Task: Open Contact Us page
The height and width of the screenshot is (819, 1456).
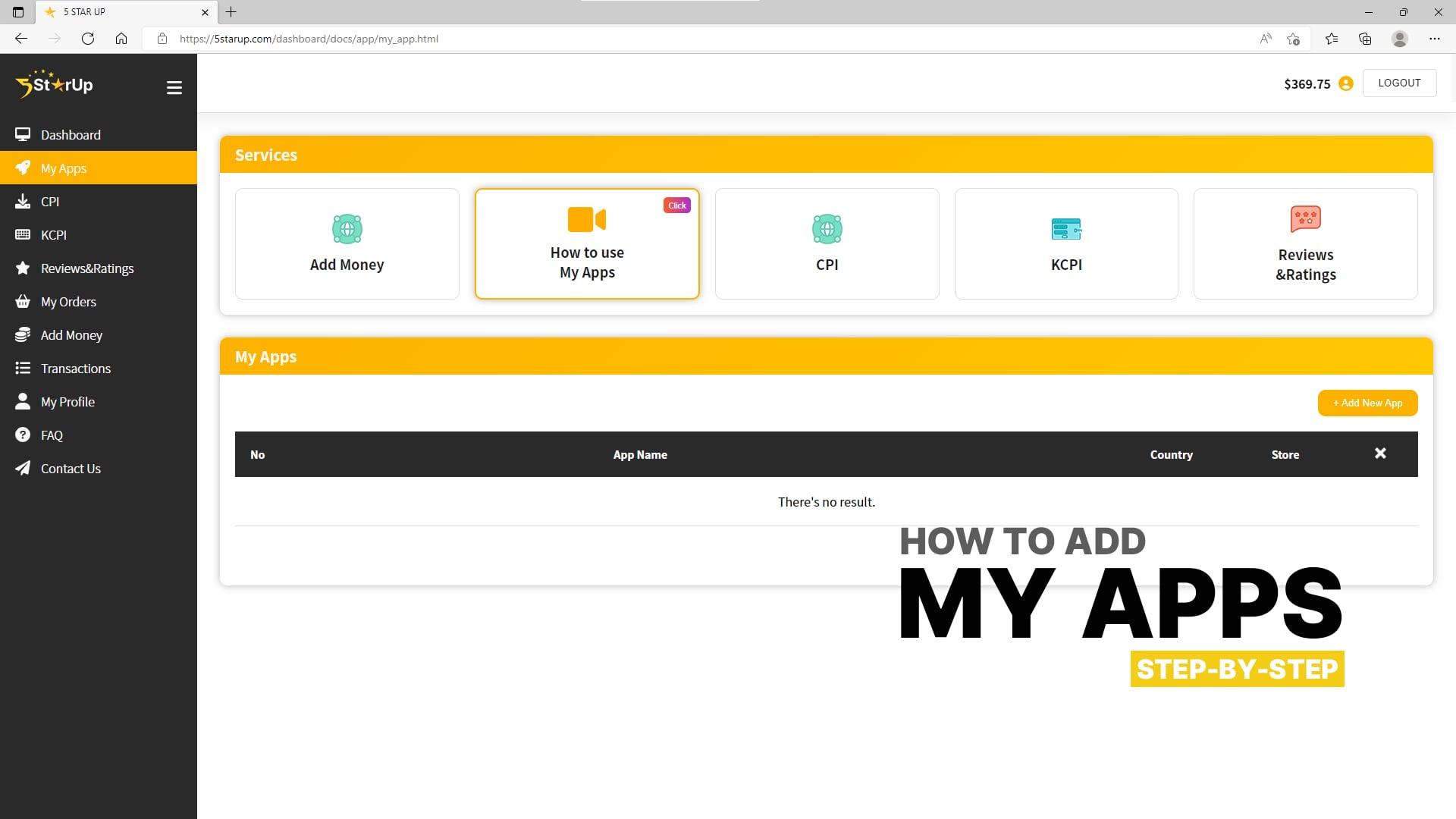Action: pos(99,469)
